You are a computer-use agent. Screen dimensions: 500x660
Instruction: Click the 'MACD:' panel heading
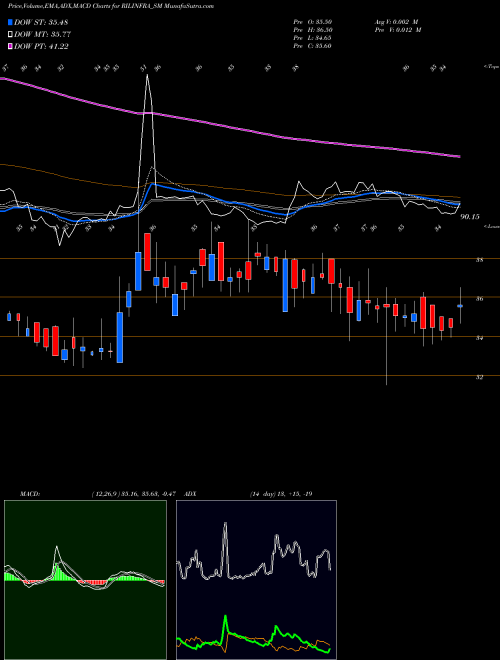tap(30, 494)
